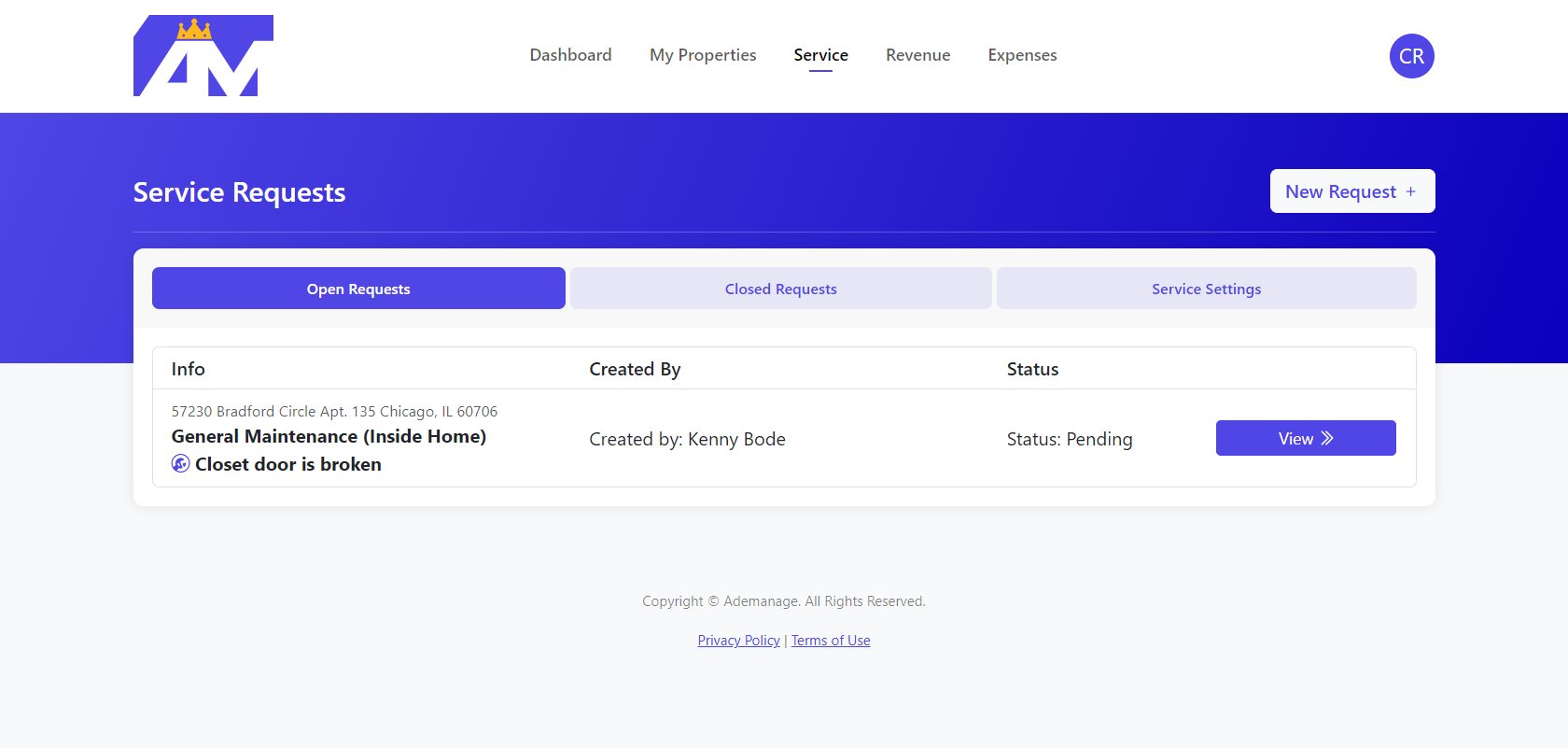The image size is (1568, 748).
Task: Open the Service Settings tab
Action: pyautogui.click(x=1206, y=289)
